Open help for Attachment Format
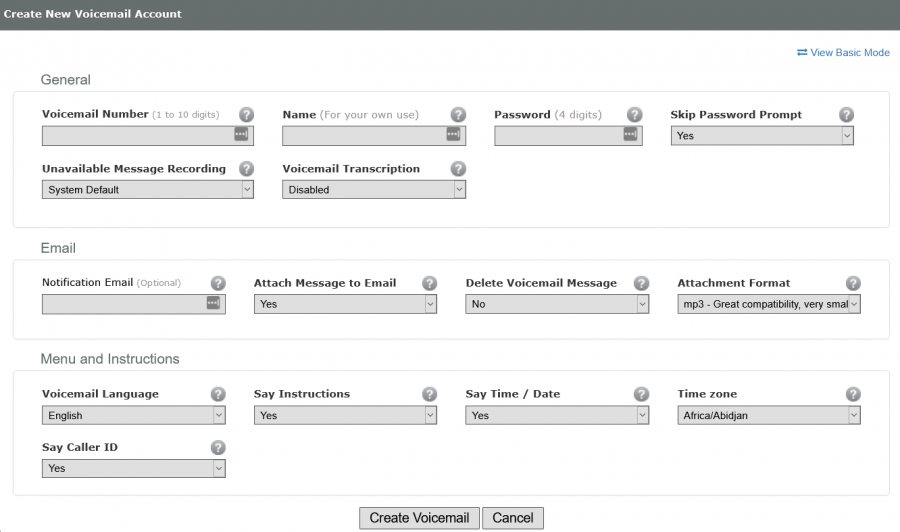The width and height of the screenshot is (900, 532). (x=853, y=283)
